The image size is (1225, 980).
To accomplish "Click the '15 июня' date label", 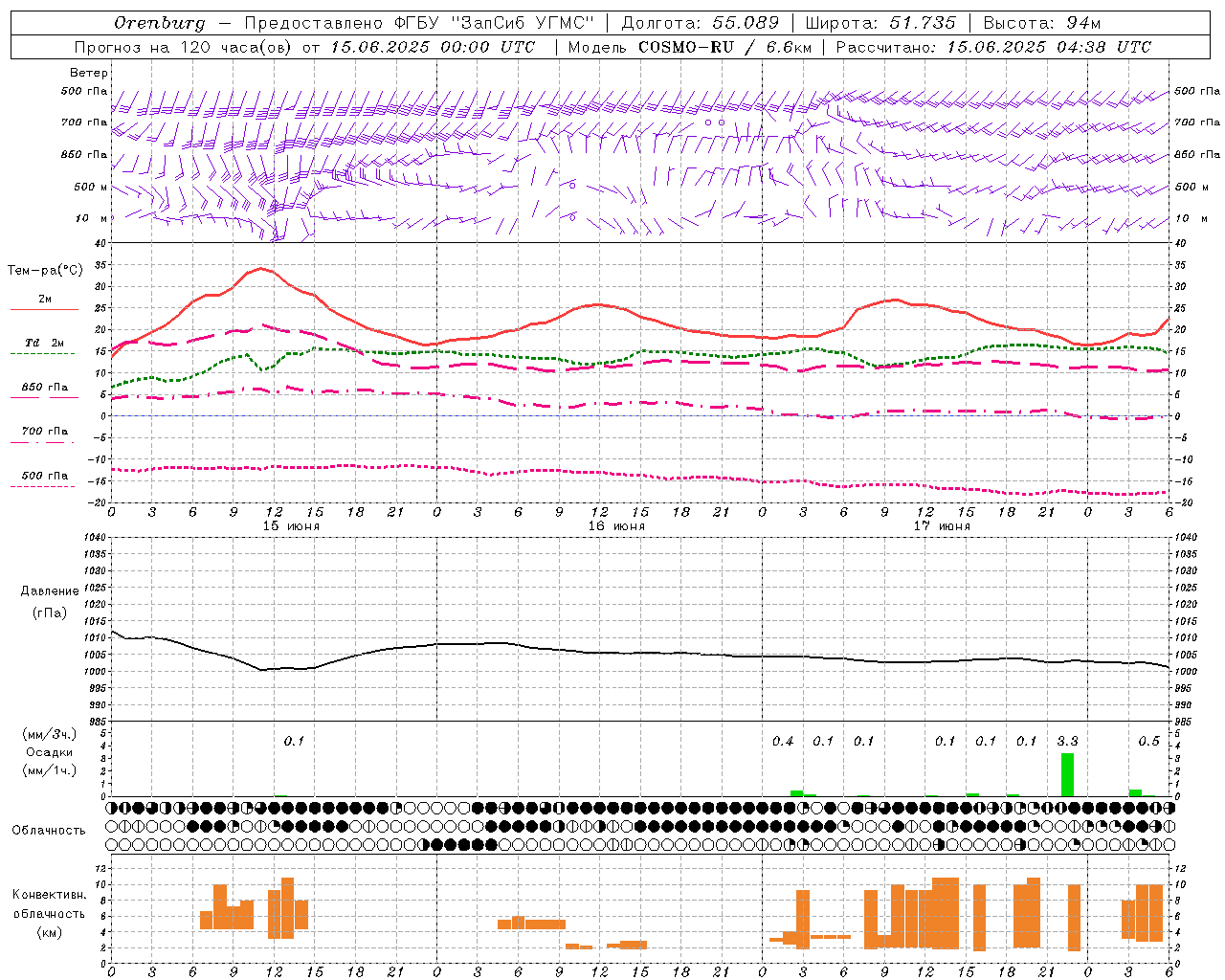I will coord(292,526).
